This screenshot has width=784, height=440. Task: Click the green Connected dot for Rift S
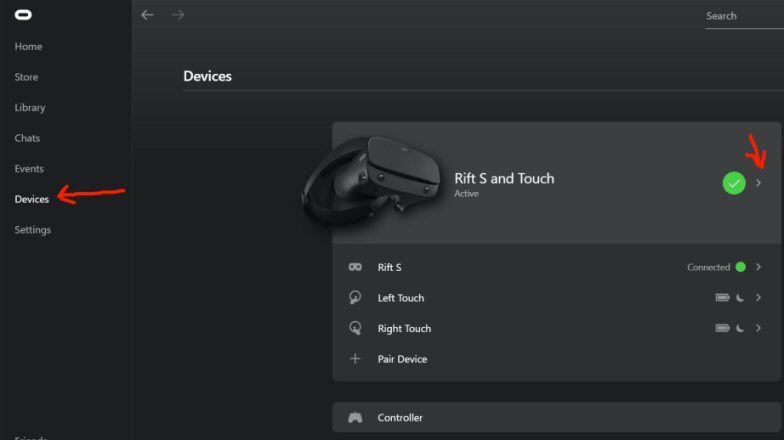pyautogui.click(x=740, y=267)
